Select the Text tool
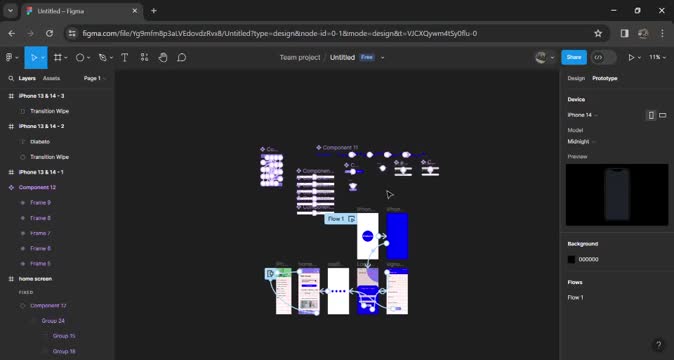Viewport: 674px width, 360px height. click(125, 58)
